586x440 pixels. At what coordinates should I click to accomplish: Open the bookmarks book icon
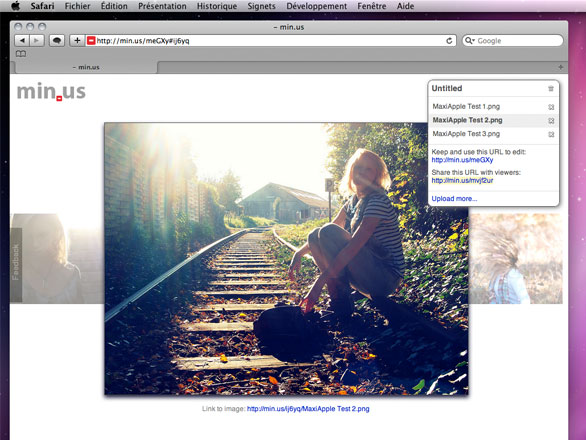tap(21, 54)
